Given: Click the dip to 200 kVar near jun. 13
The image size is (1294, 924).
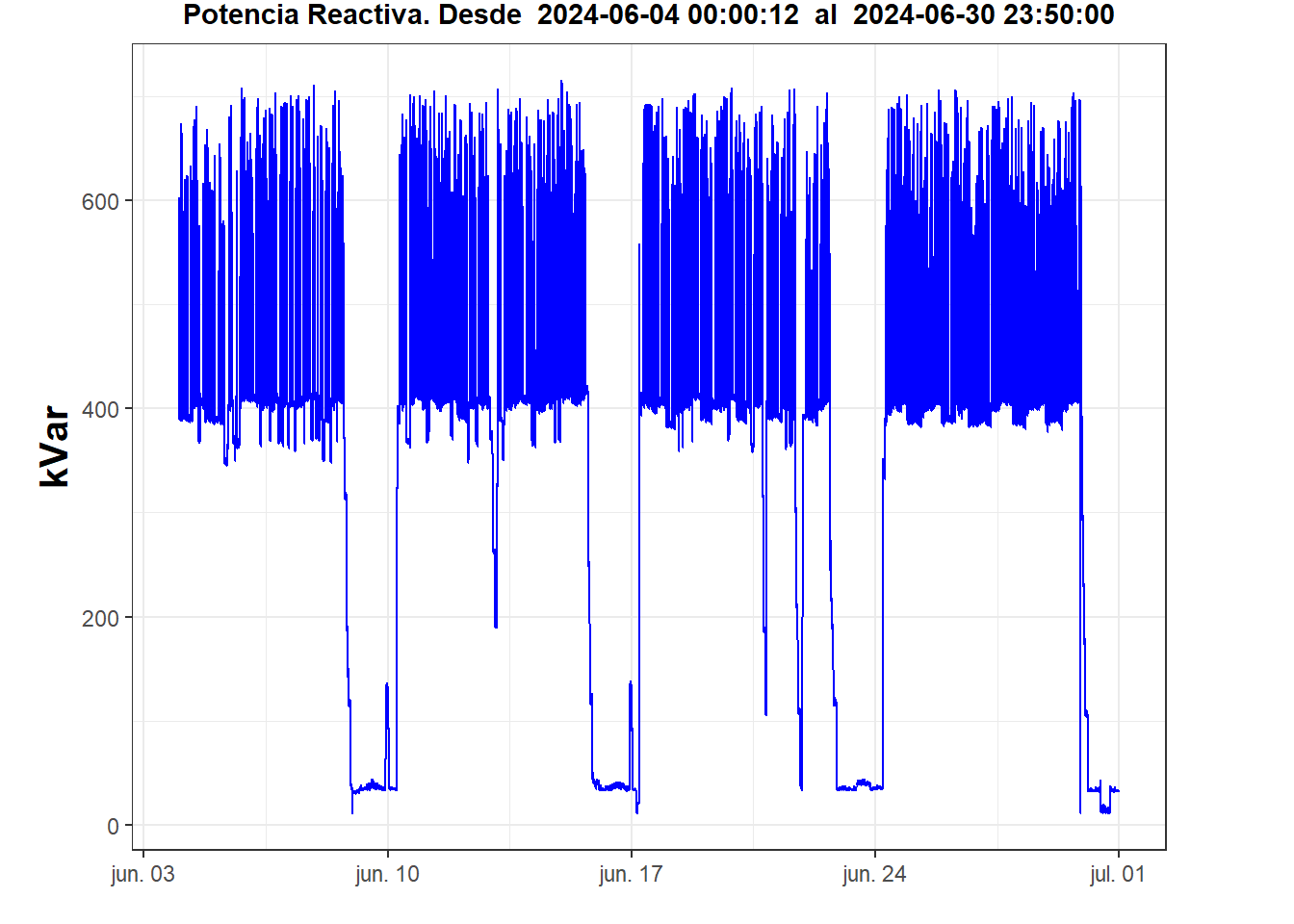Looking at the screenshot, I should [496, 616].
